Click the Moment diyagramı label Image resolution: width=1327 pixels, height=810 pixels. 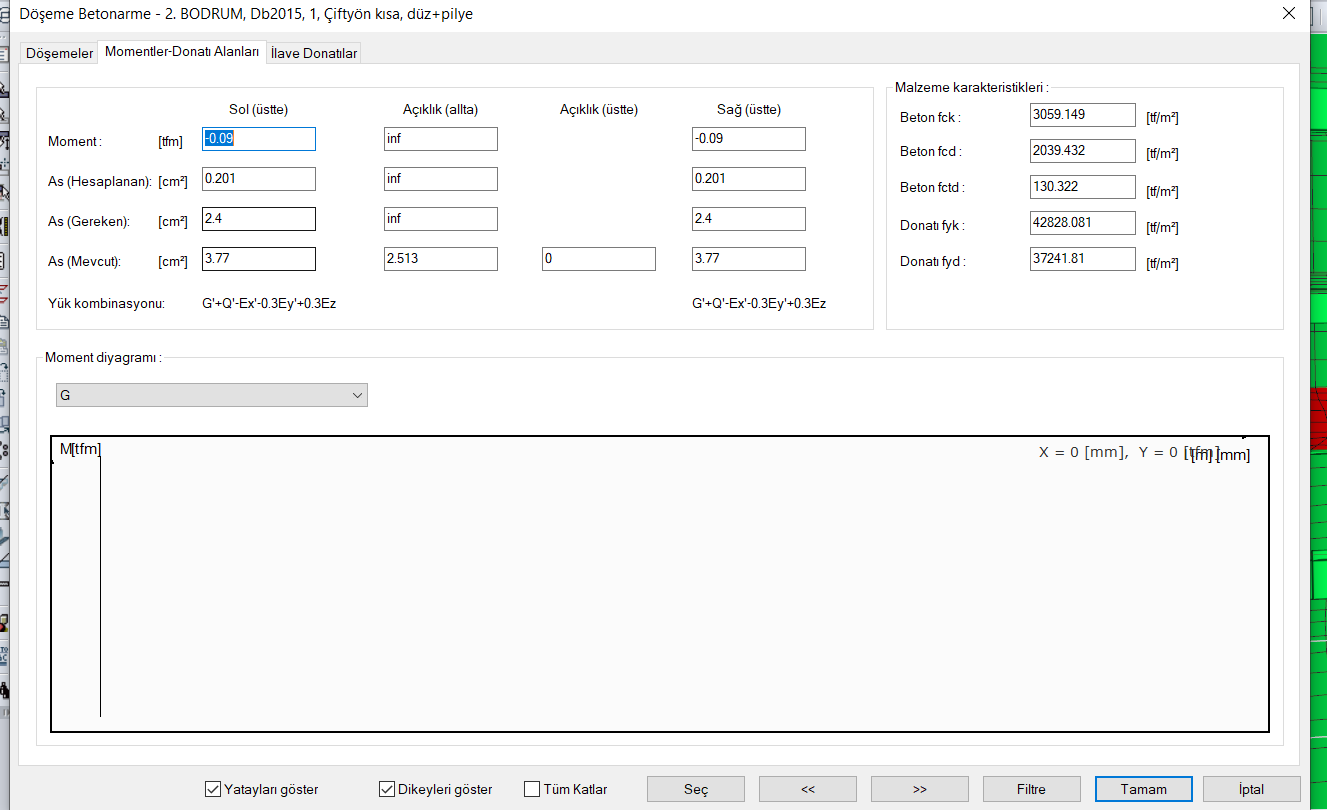tap(103, 357)
